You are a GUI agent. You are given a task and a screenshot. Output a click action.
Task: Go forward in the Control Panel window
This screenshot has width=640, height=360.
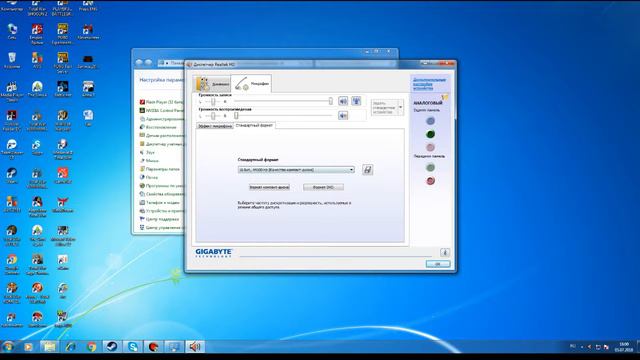point(149,62)
